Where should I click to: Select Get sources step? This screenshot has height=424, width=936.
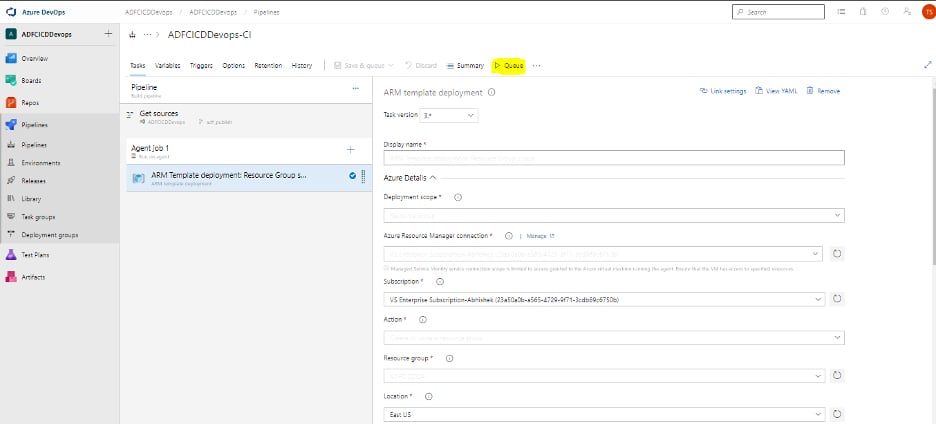249,117
